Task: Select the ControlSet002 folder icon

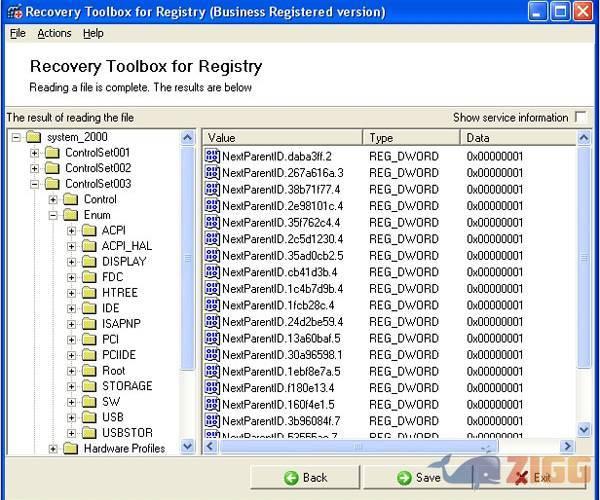Action: (x=52, y=168)
